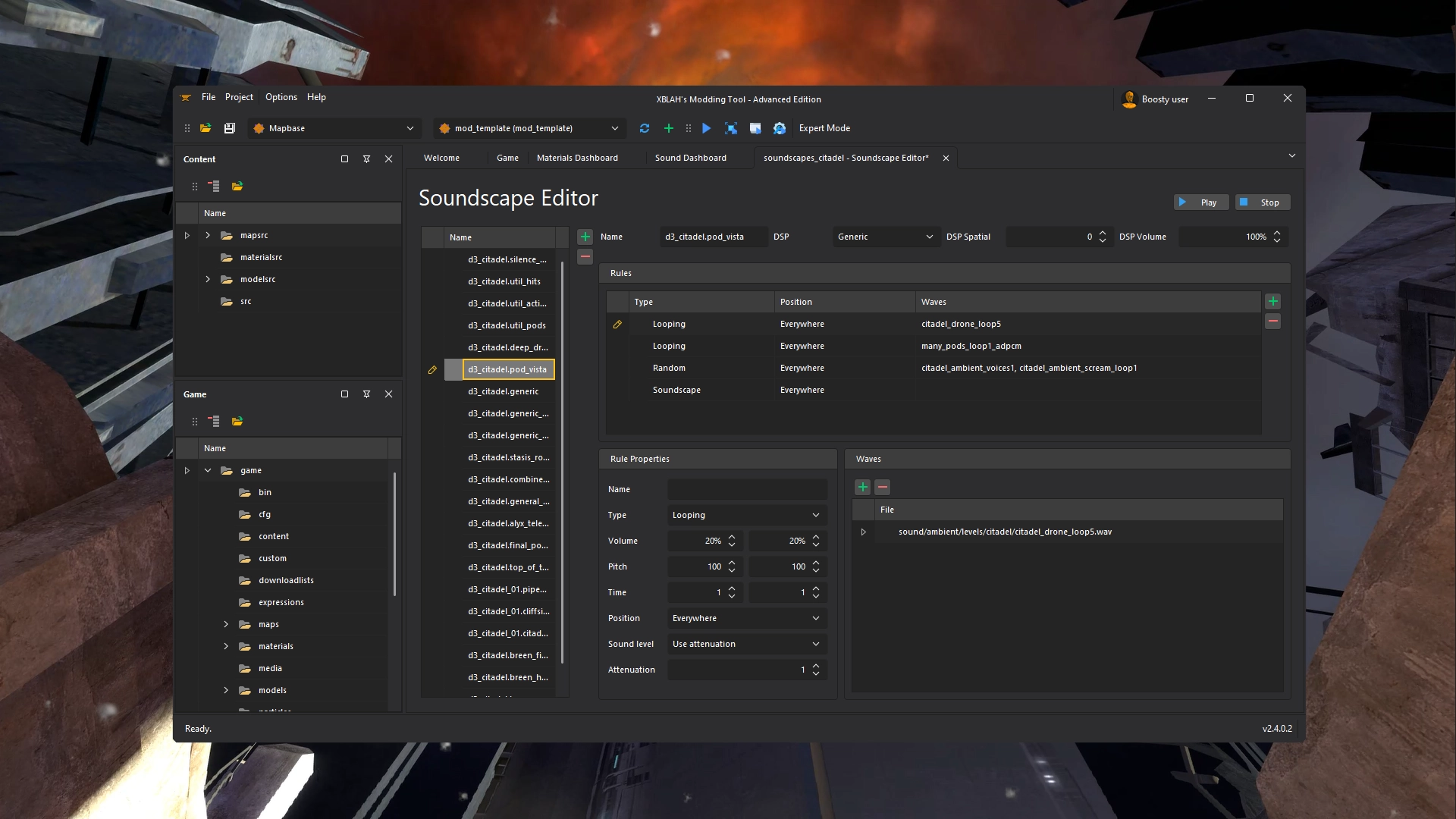
Task: Open the Sound level dropdown
Action: pos(746,644)
